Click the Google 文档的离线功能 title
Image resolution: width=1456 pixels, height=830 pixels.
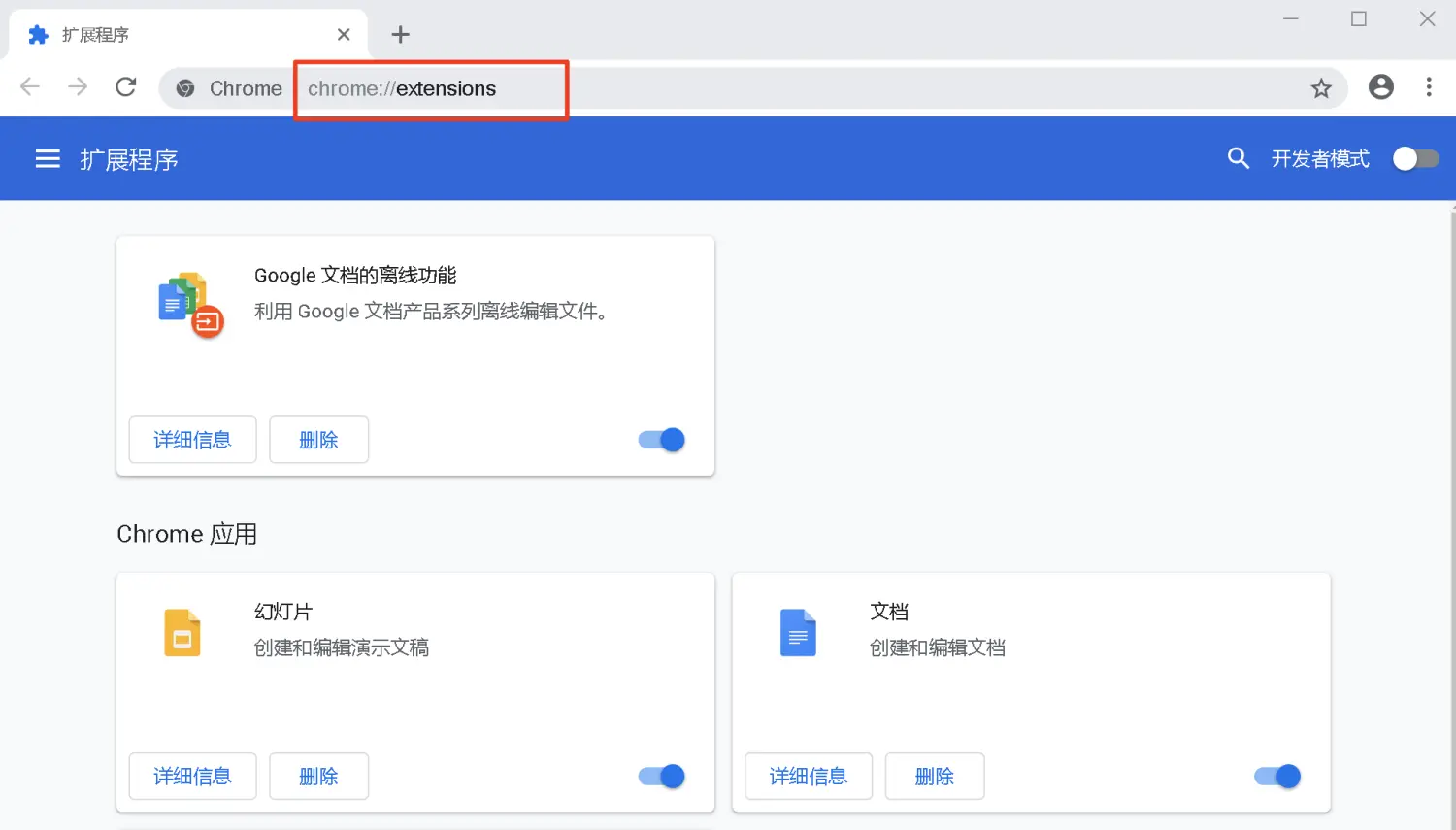tap(355, 275)
